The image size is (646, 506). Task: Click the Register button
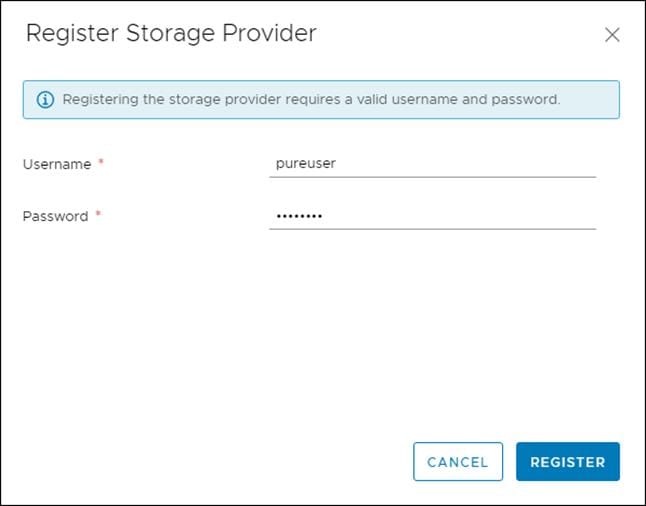coord(567,462)
